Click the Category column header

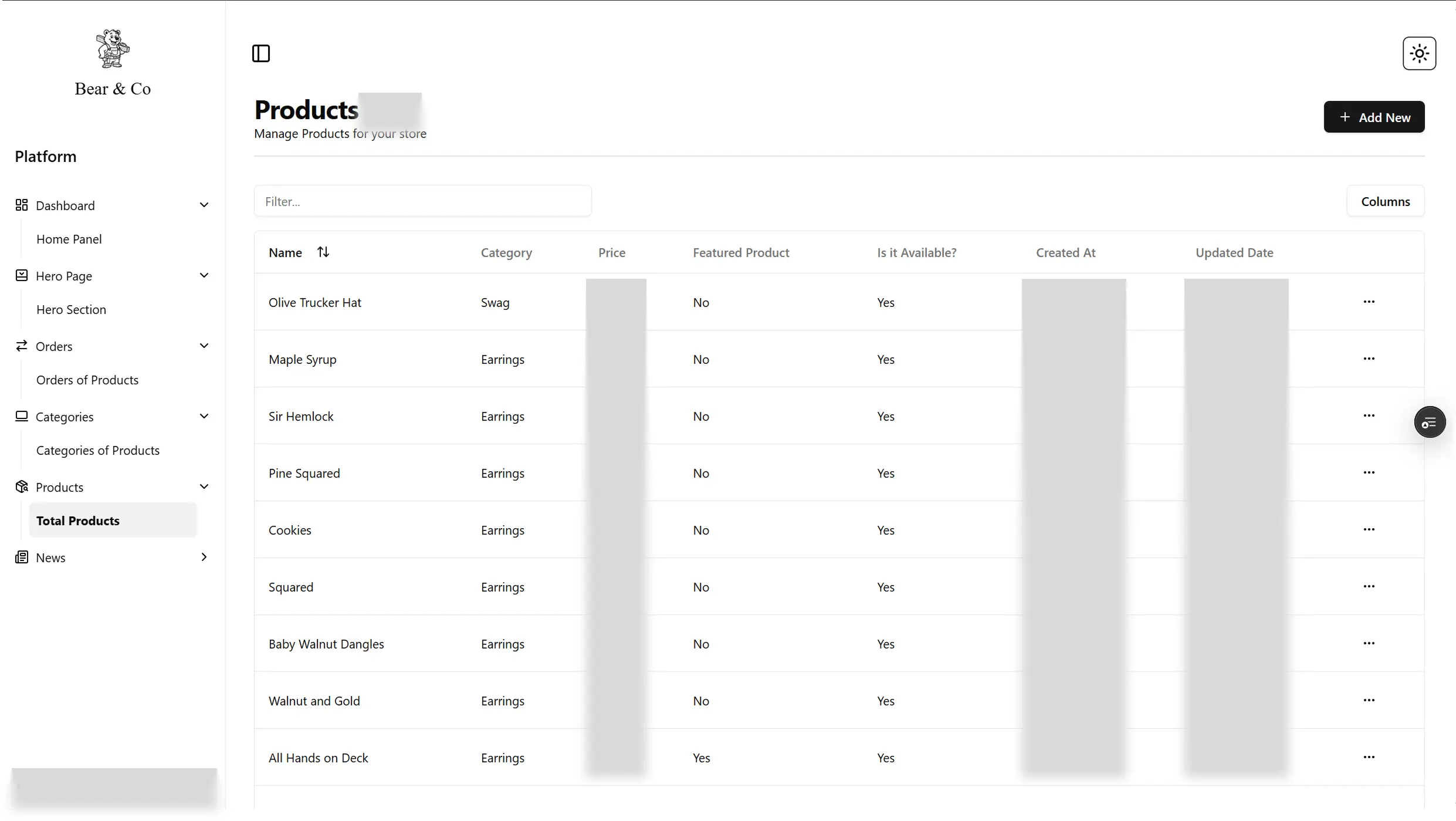click(x=506, y=252)
